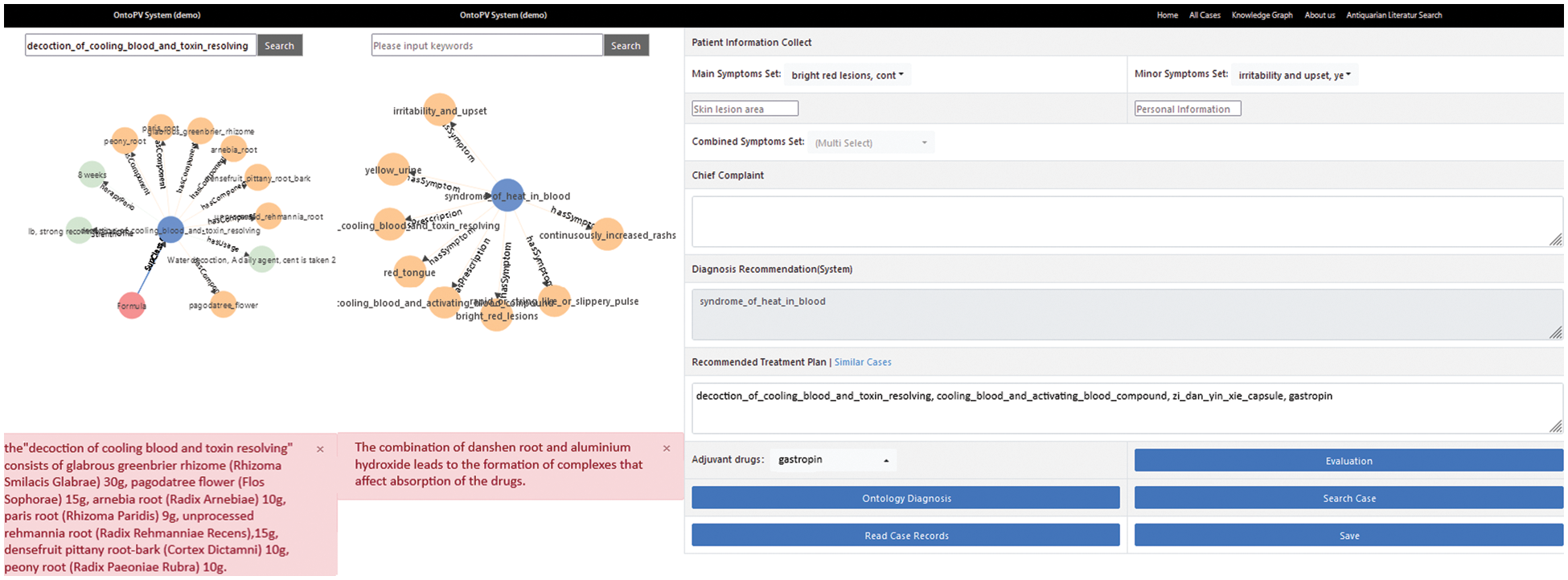
Task: Open the Main Symptoms Set dropdown
Action: pos(848,75)
